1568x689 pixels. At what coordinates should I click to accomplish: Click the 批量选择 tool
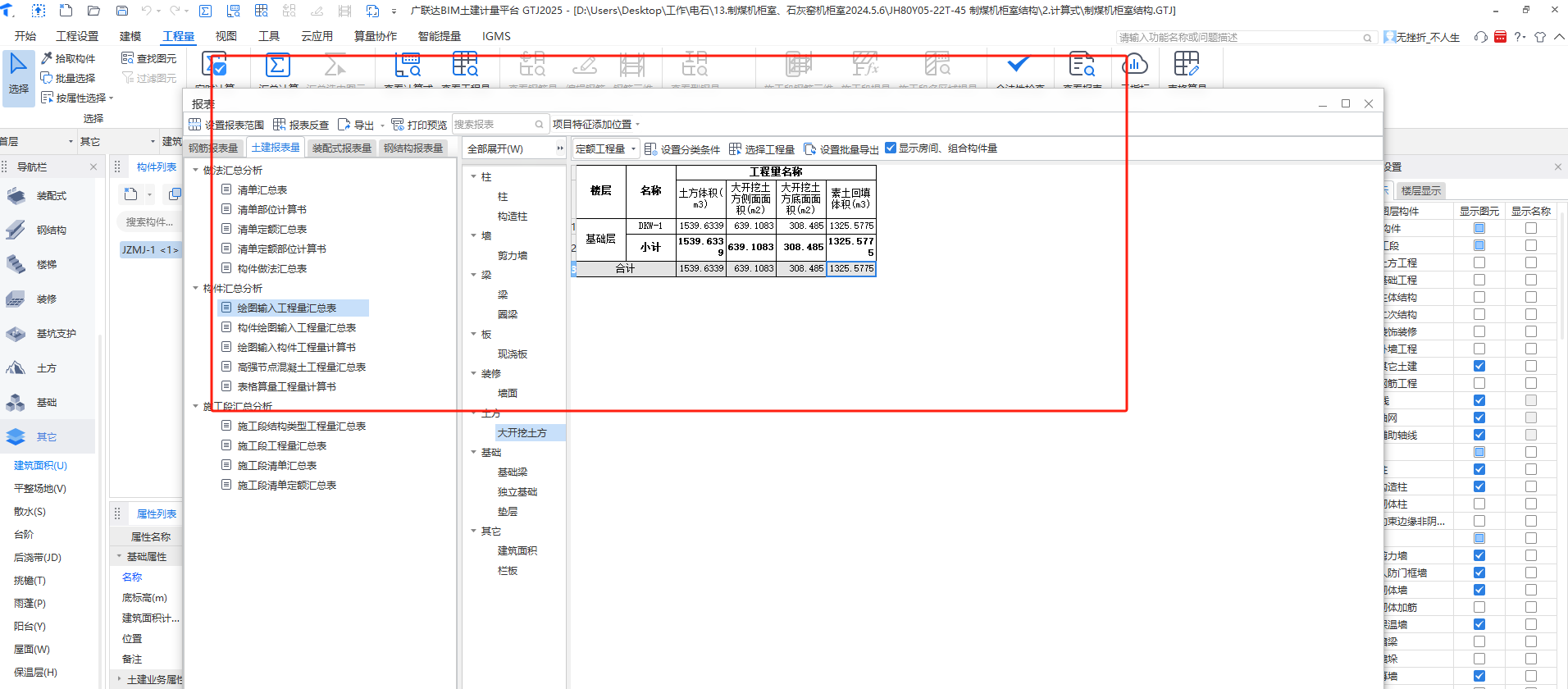(68, 78)
